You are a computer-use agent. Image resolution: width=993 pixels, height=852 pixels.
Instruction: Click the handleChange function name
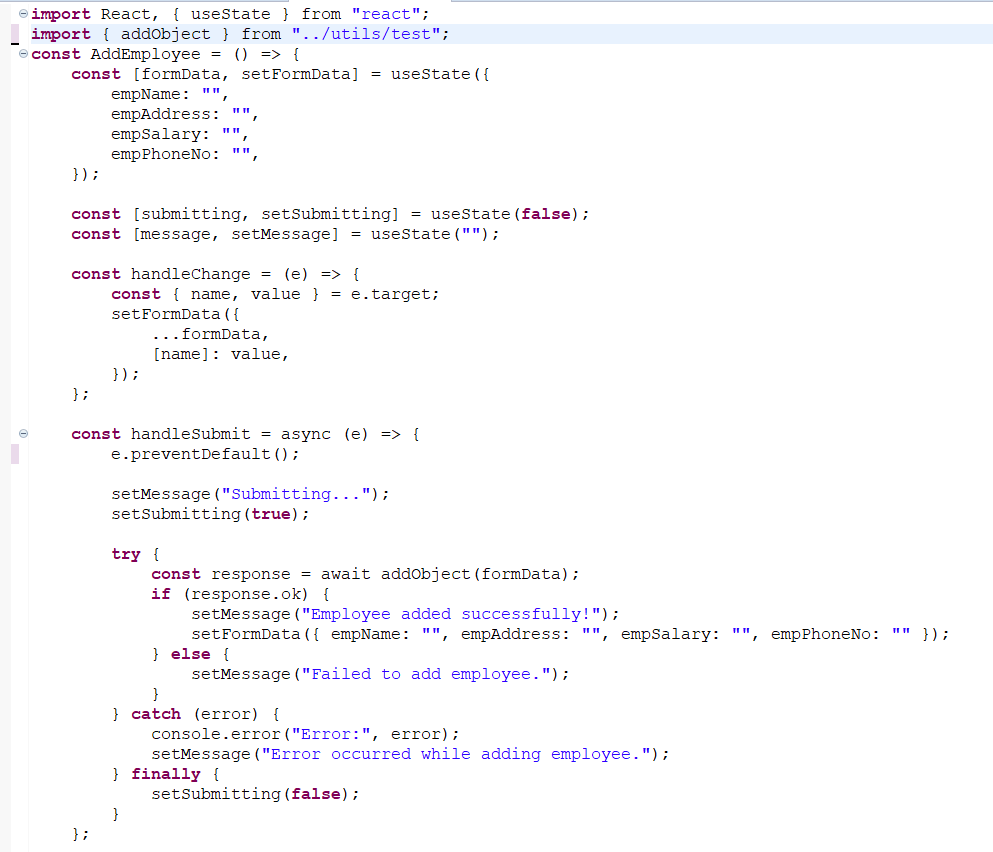point(191,274)
